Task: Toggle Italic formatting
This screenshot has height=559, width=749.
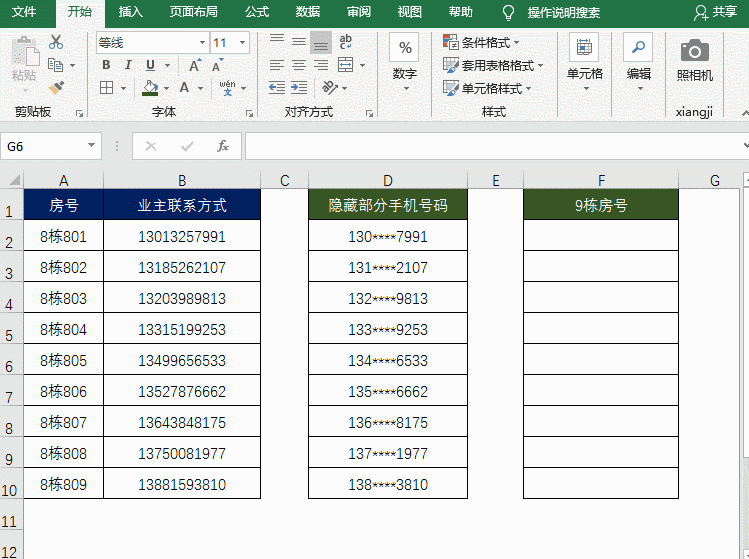Action: click(128, 65)
